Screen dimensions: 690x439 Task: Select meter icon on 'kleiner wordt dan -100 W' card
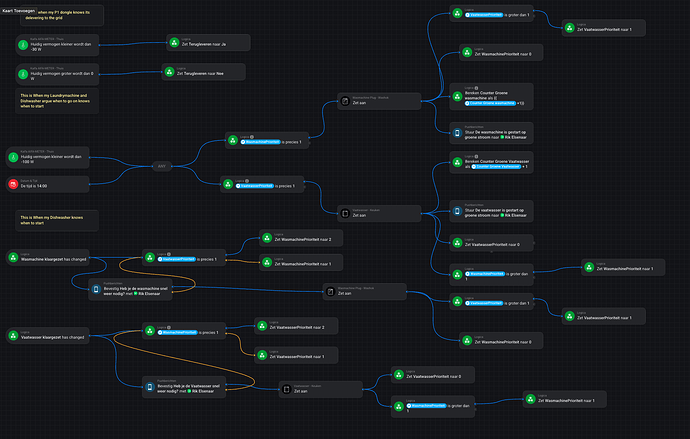pyautogui.click(x=13, y=157)
